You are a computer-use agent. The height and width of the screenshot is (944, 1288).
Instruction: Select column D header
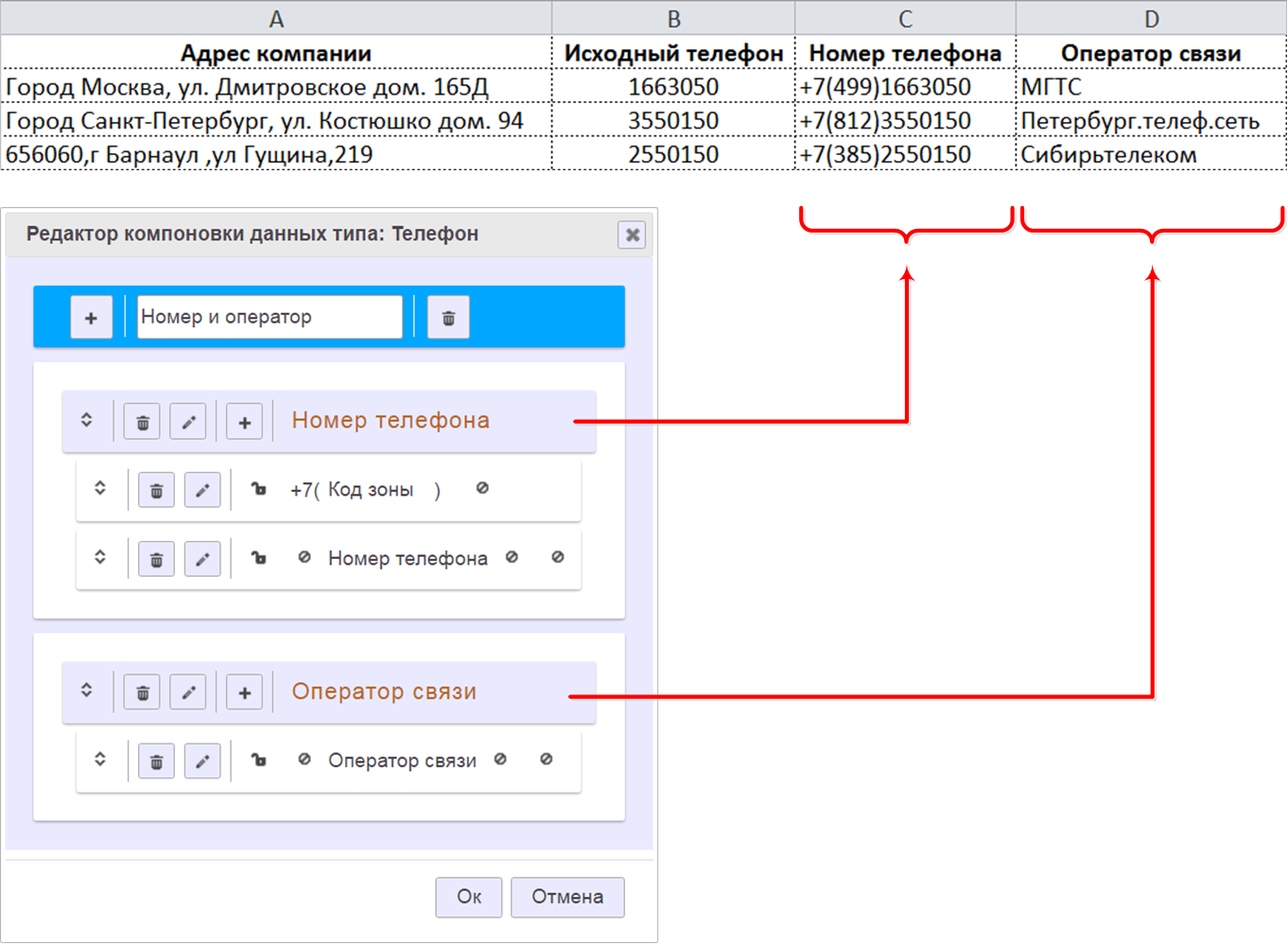1151,19
